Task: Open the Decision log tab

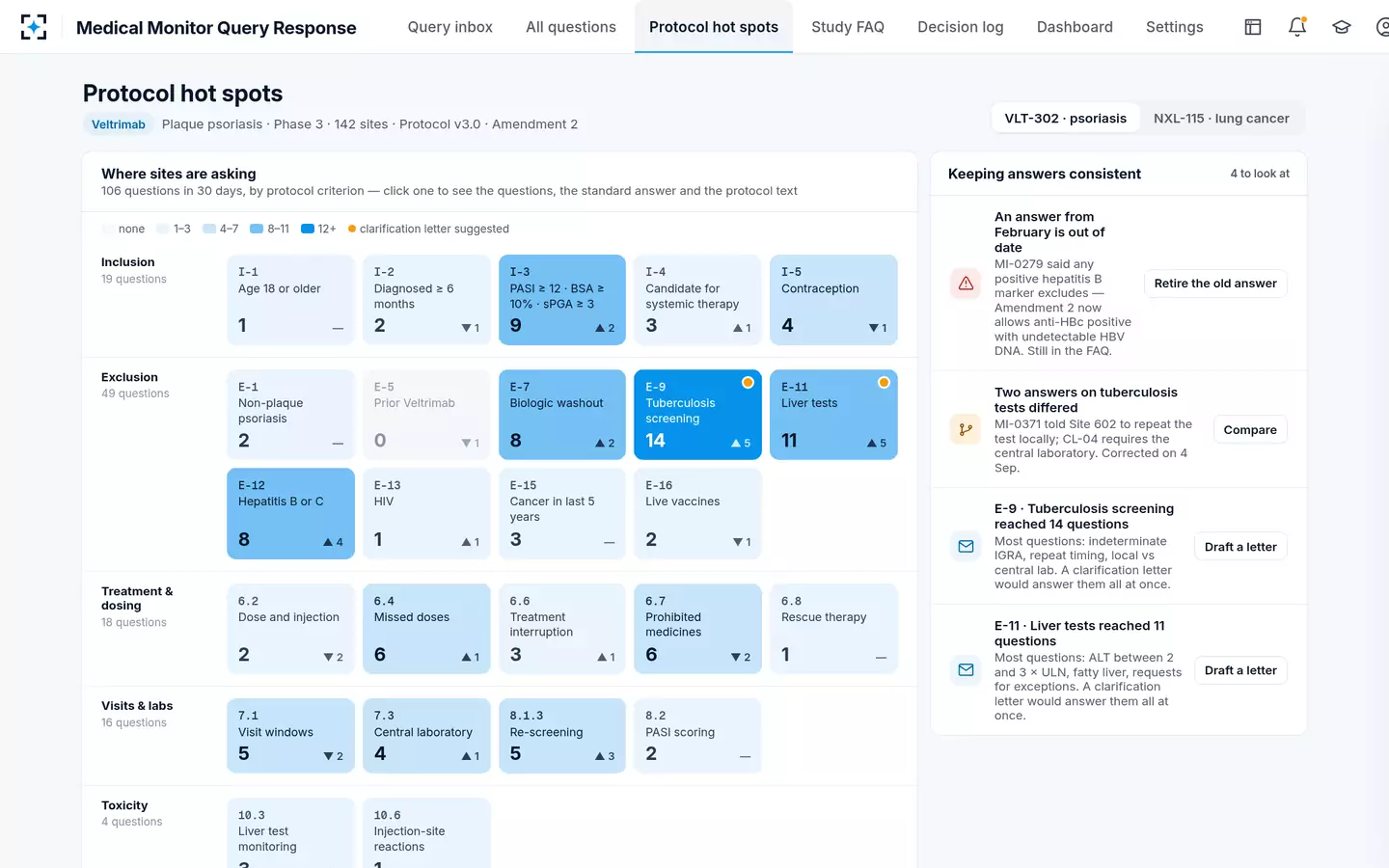Action: [x=961, y=27]
